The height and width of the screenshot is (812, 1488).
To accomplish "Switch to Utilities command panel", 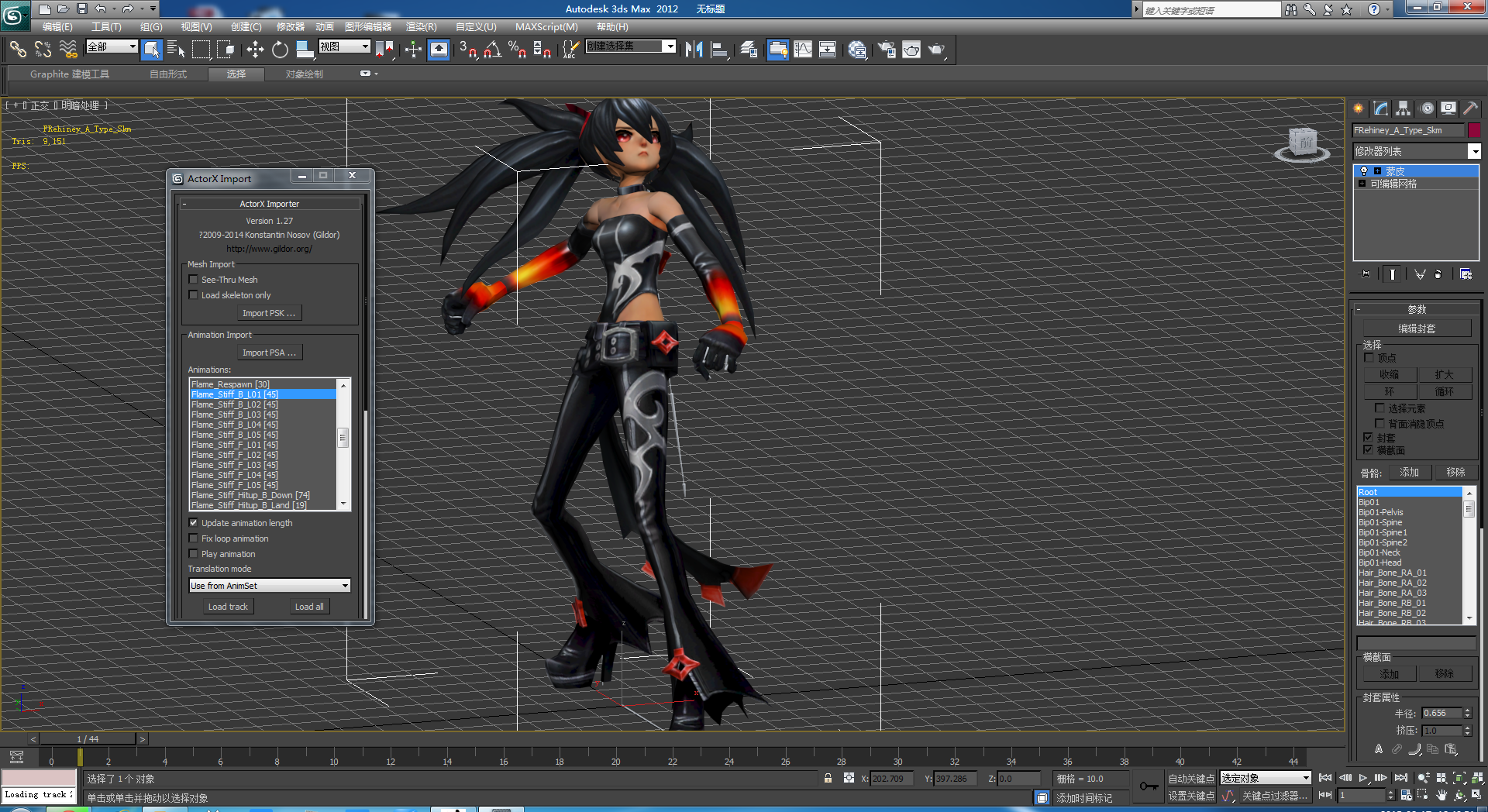I will point(1471,108).
